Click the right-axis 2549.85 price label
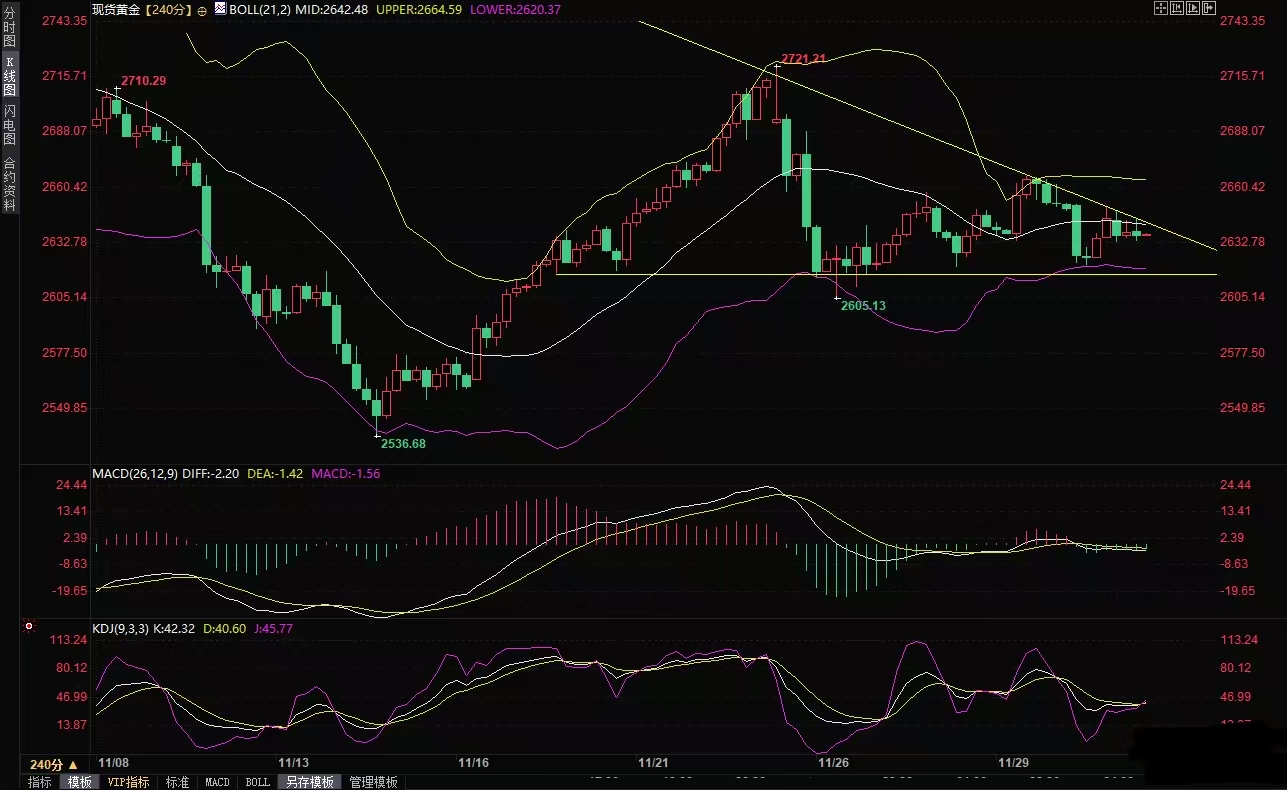The height and width of the screenshot is (790, 1287). [1243, 409]
